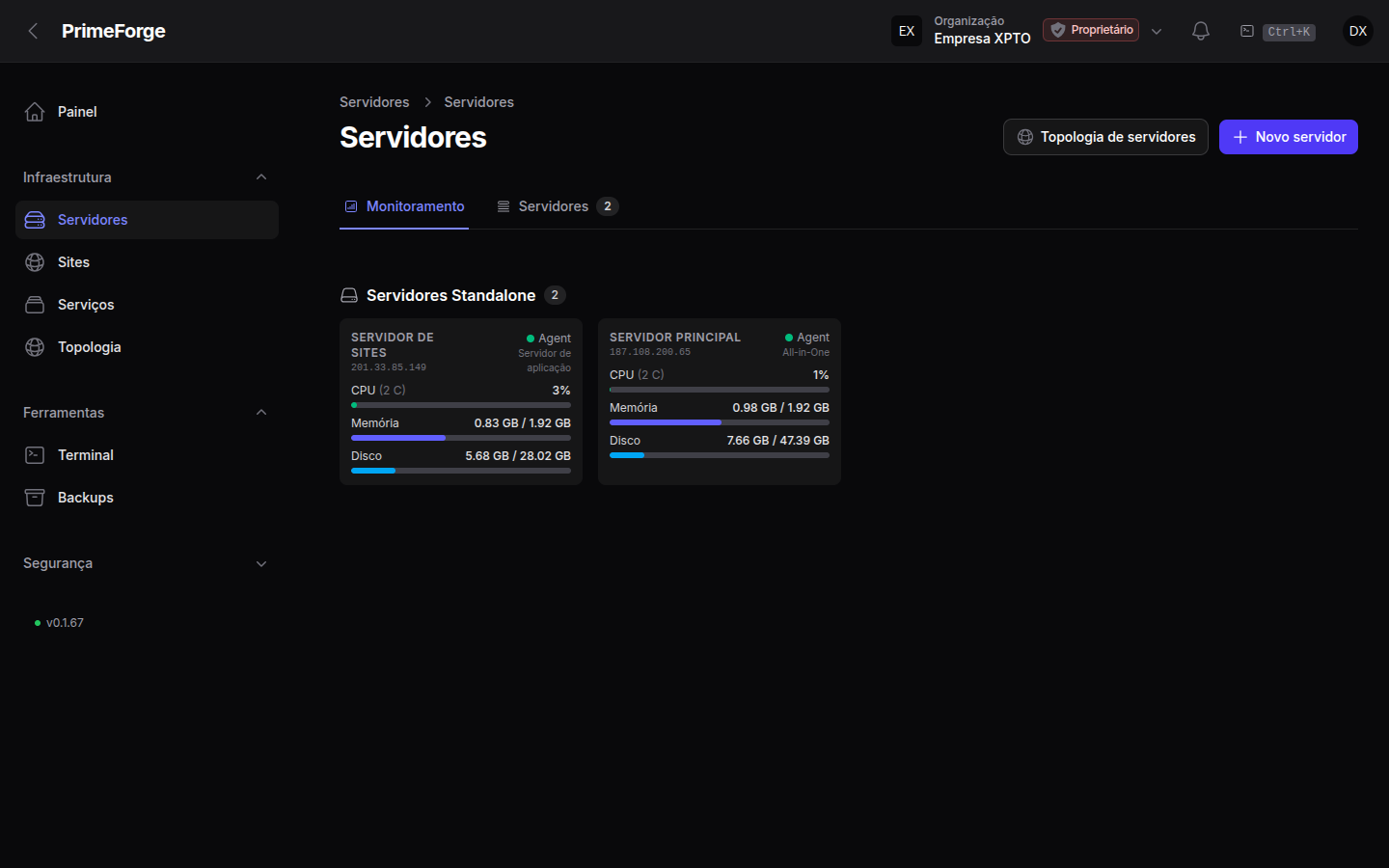Click the Servidor de aplicação label

[x=544, y=361]
